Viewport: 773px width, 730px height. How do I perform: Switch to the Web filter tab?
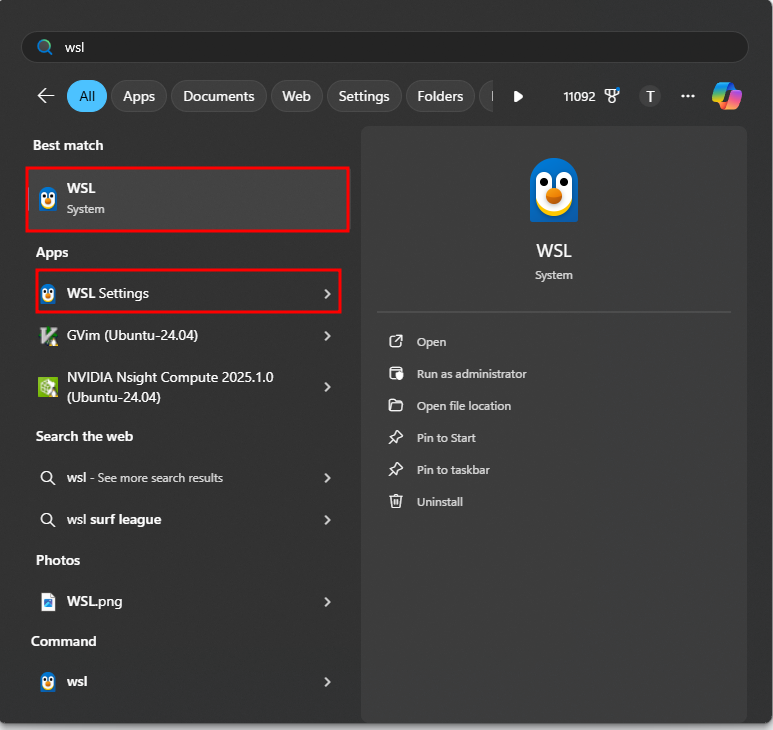tap(296, 96)
